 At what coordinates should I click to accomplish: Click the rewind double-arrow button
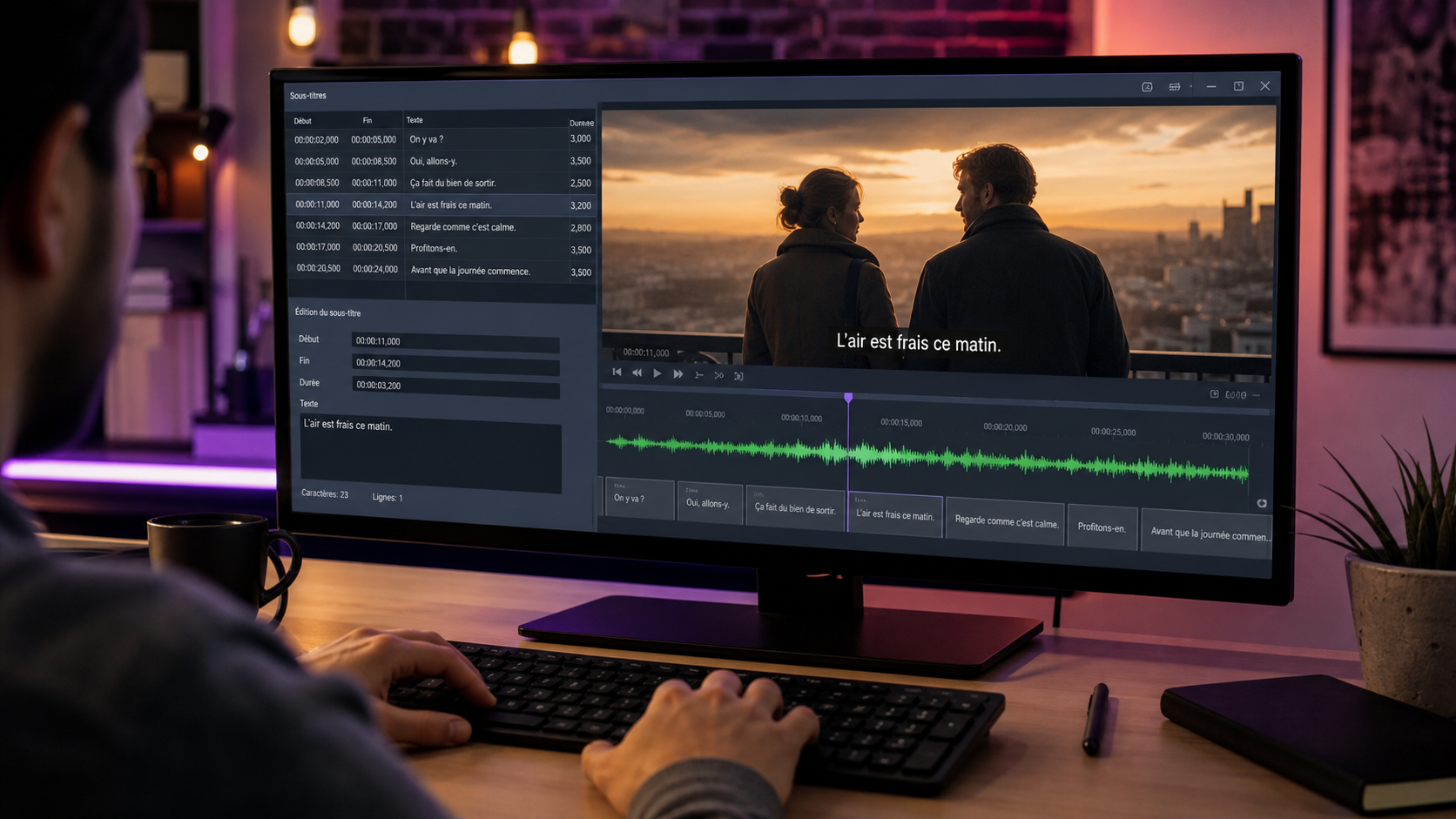click(x=637, y=373)
